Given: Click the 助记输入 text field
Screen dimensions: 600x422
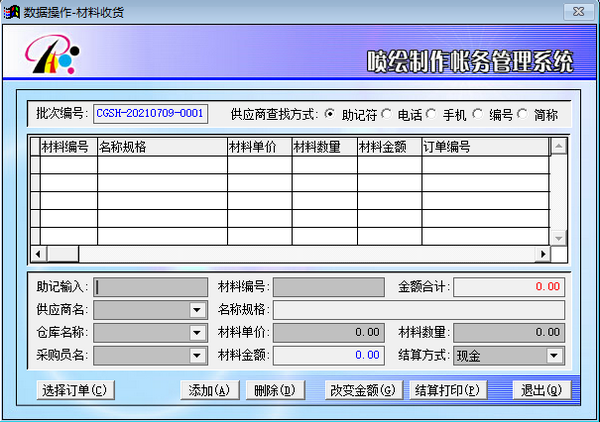Looking at the screenshot, I should click(x=150, y=287).
